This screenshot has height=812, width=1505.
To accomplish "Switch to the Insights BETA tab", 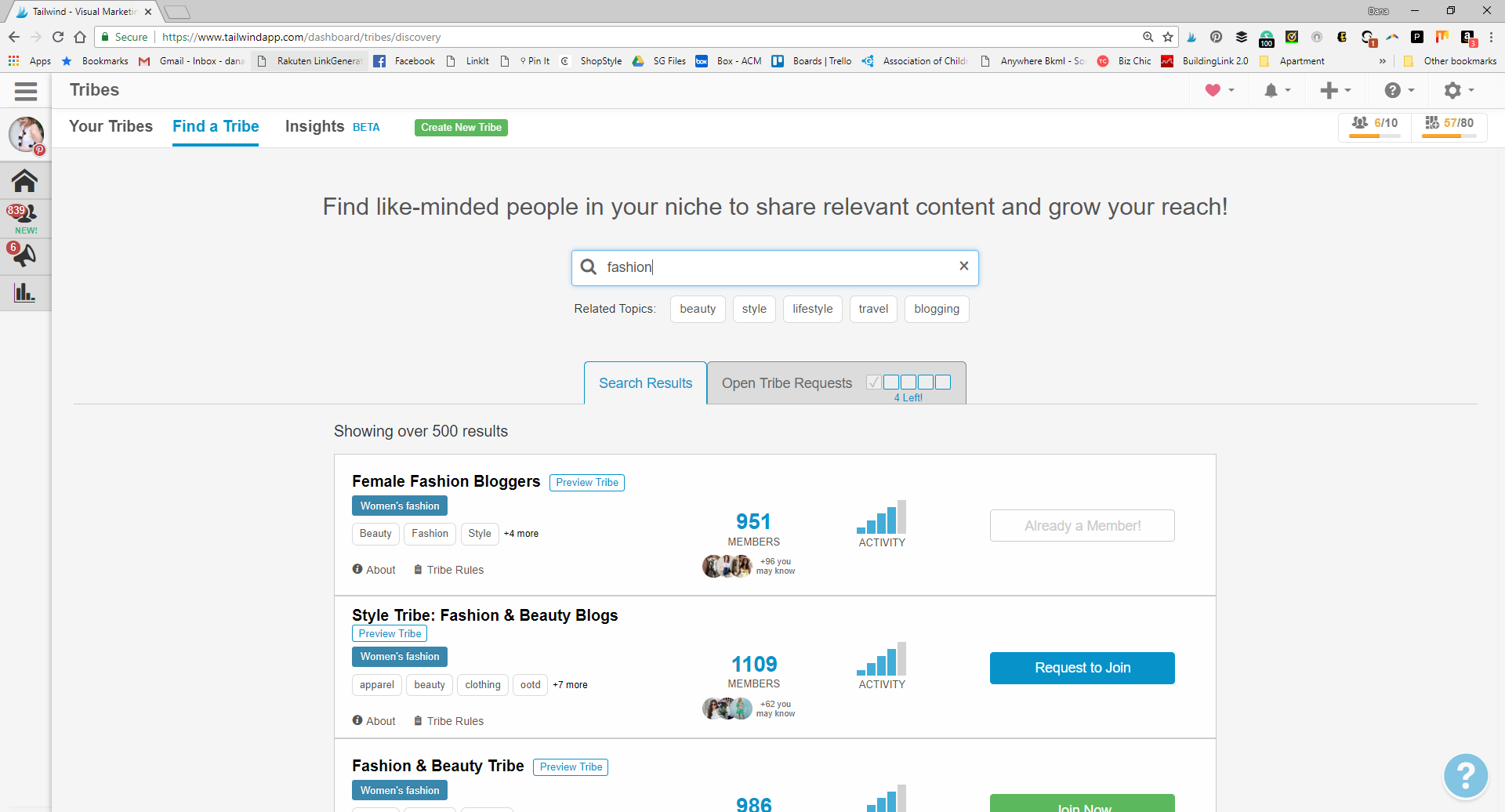I will 332,126.
